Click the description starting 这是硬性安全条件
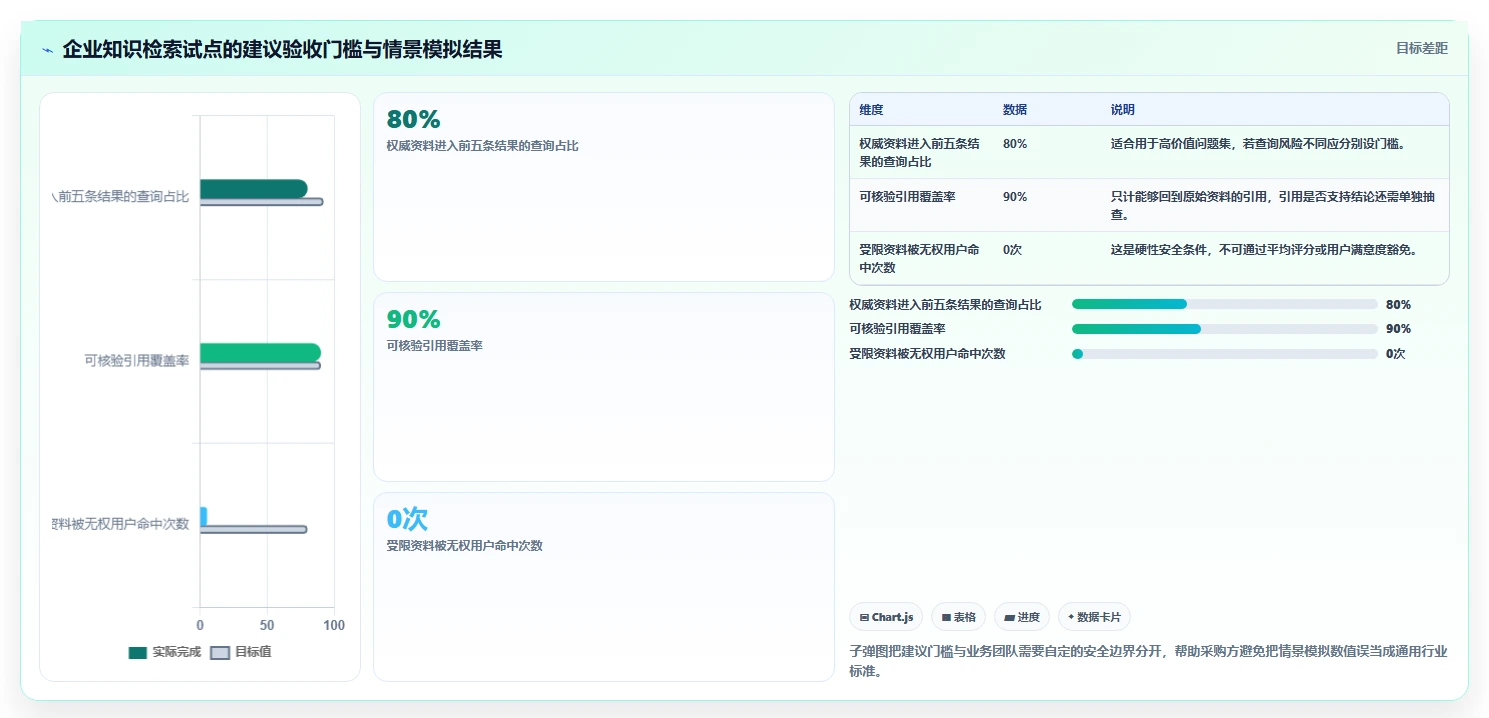 [x=1264, y=250]
